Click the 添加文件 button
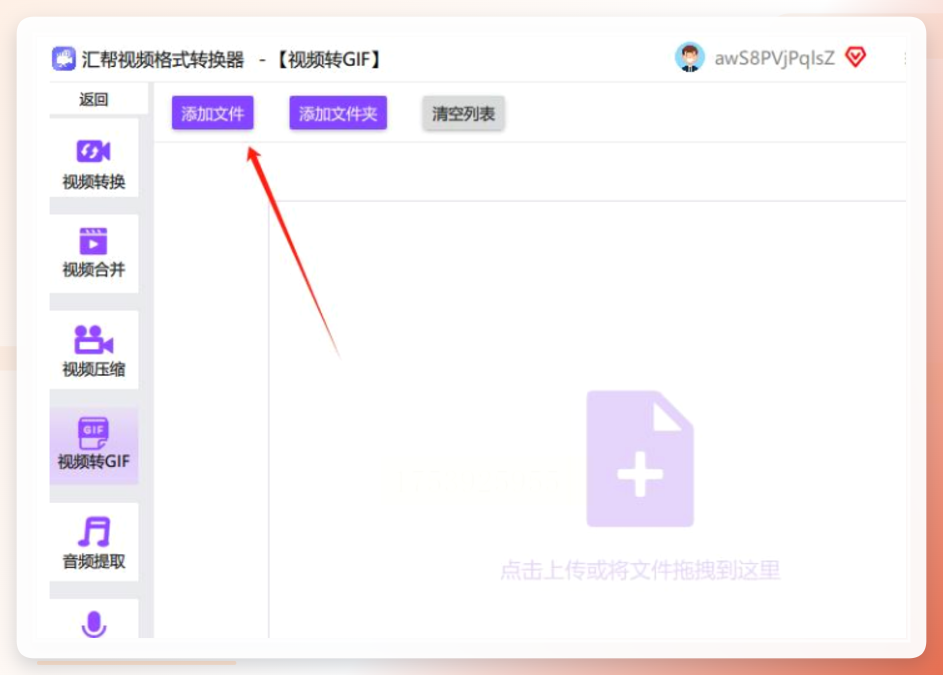This screenshot has width=943, height=675. (x=213, y=113)
